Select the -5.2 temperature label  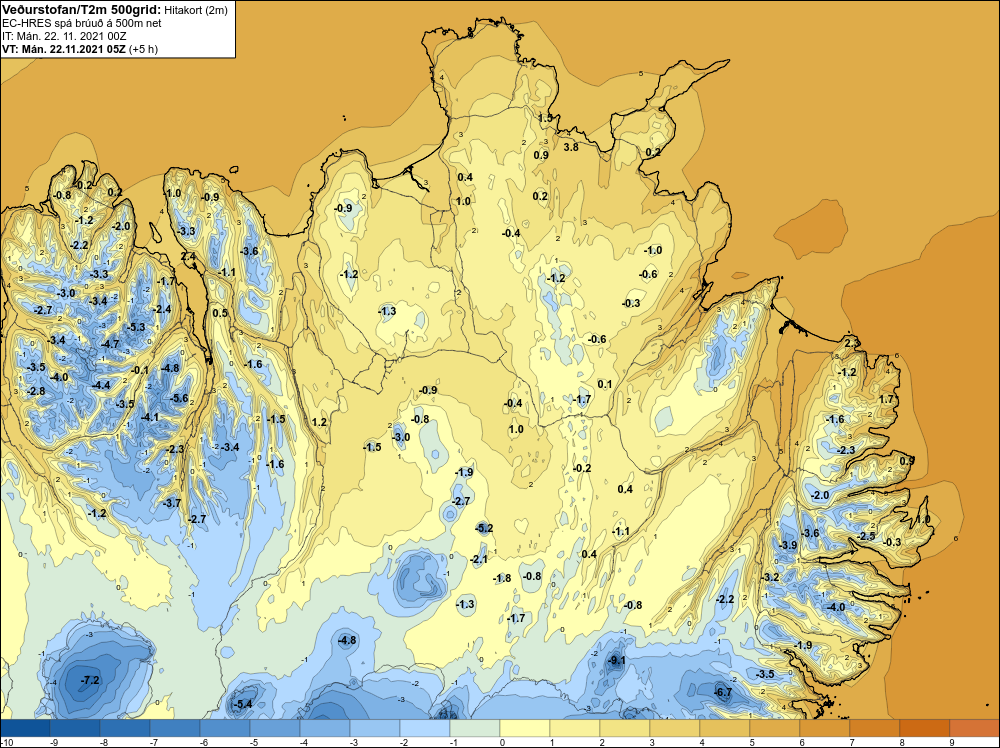click(484, 528)
